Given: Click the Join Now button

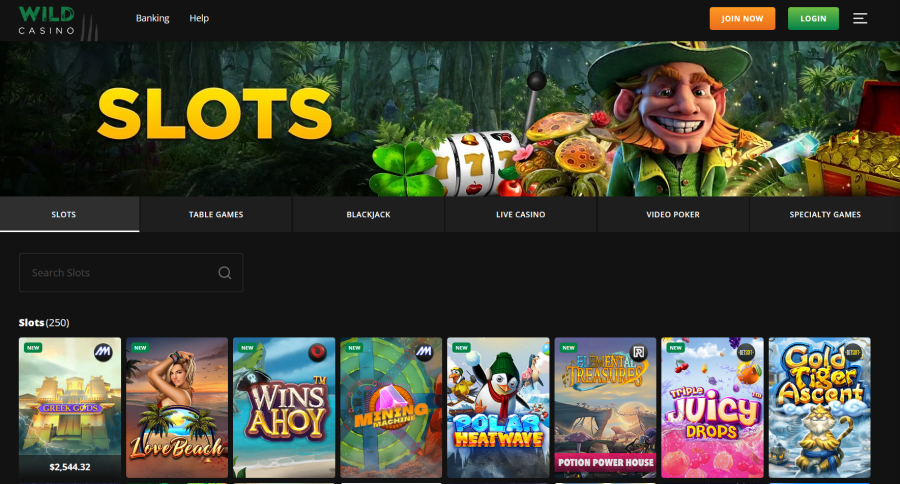Looking at the screenshot, I should point(742,18).
